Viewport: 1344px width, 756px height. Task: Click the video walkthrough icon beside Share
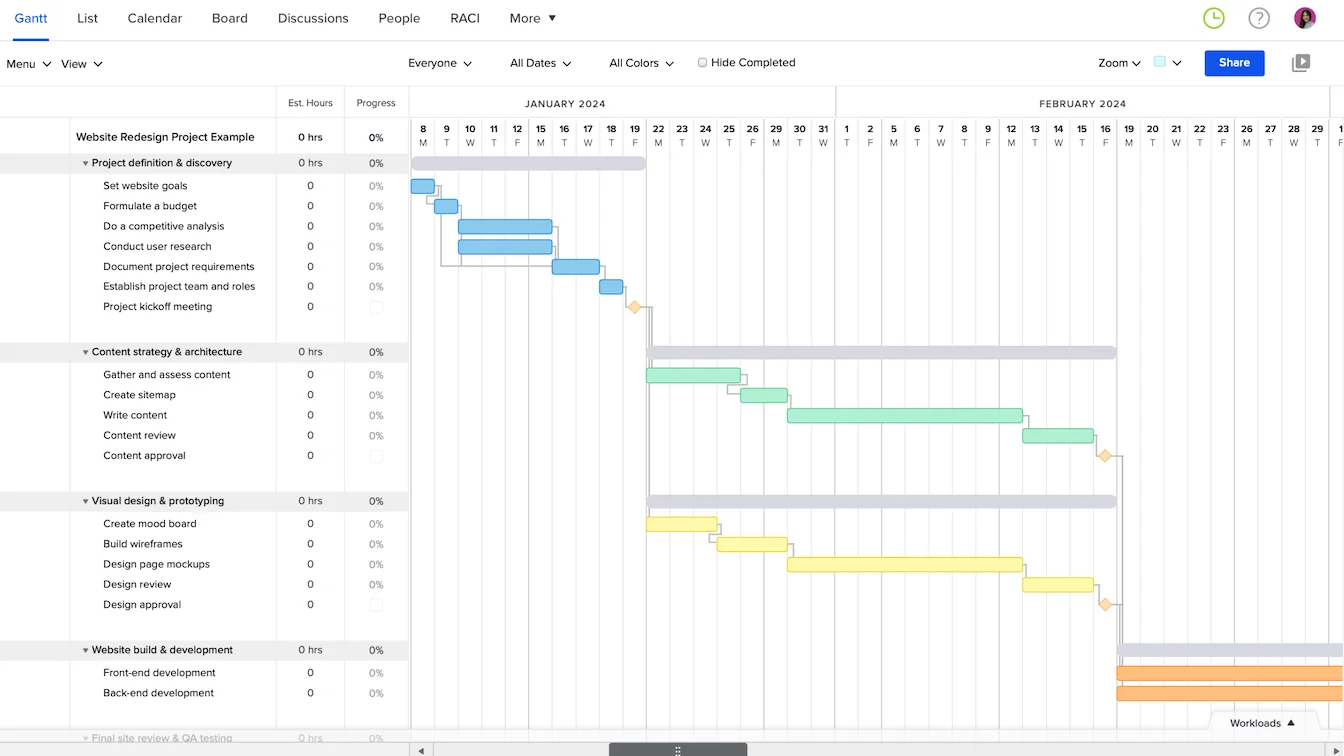(x=1301, y=62)
